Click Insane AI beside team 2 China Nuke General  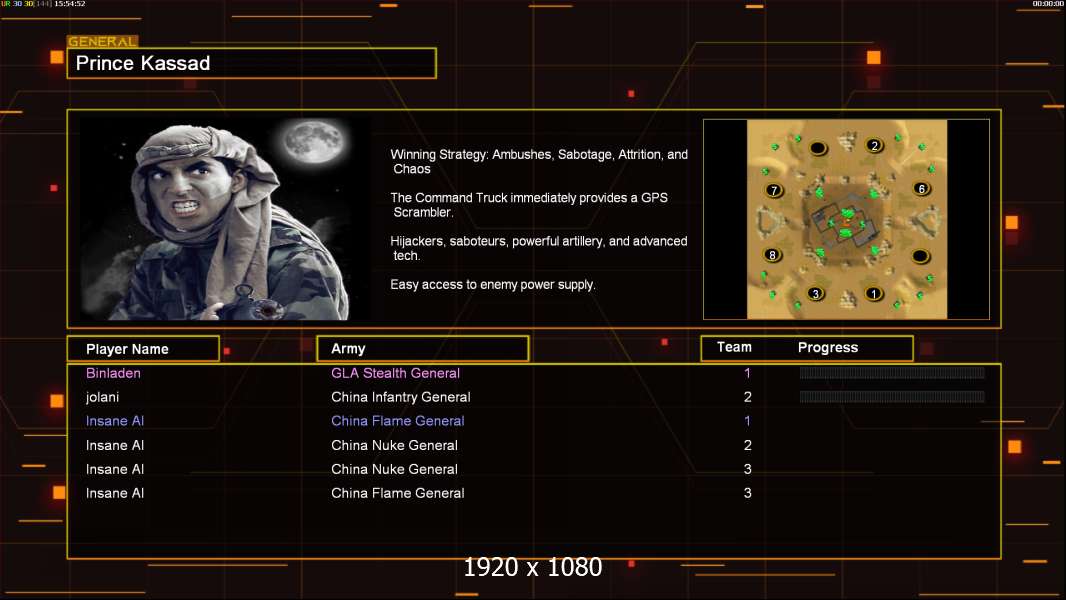pos(115,446)
